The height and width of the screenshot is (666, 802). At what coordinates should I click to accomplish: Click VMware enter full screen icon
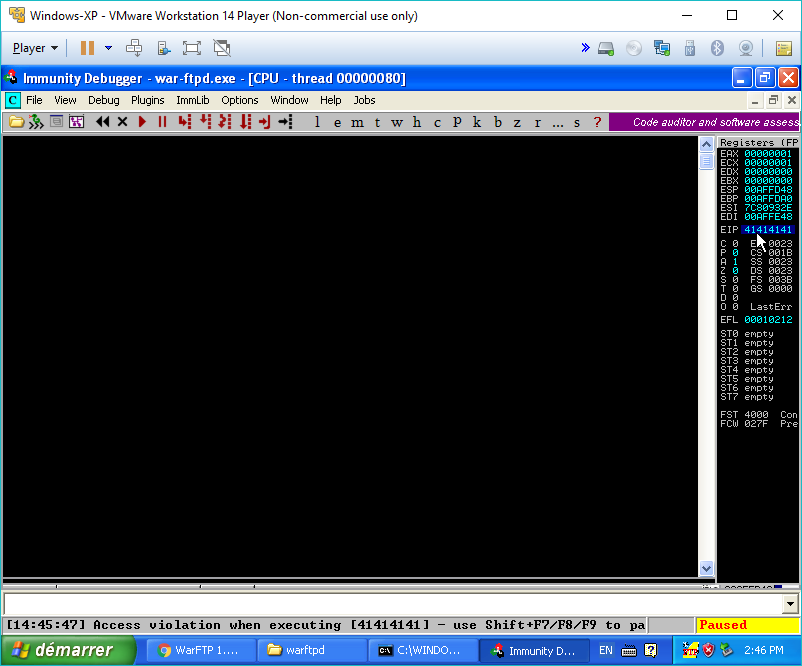(x=192, y=48)
